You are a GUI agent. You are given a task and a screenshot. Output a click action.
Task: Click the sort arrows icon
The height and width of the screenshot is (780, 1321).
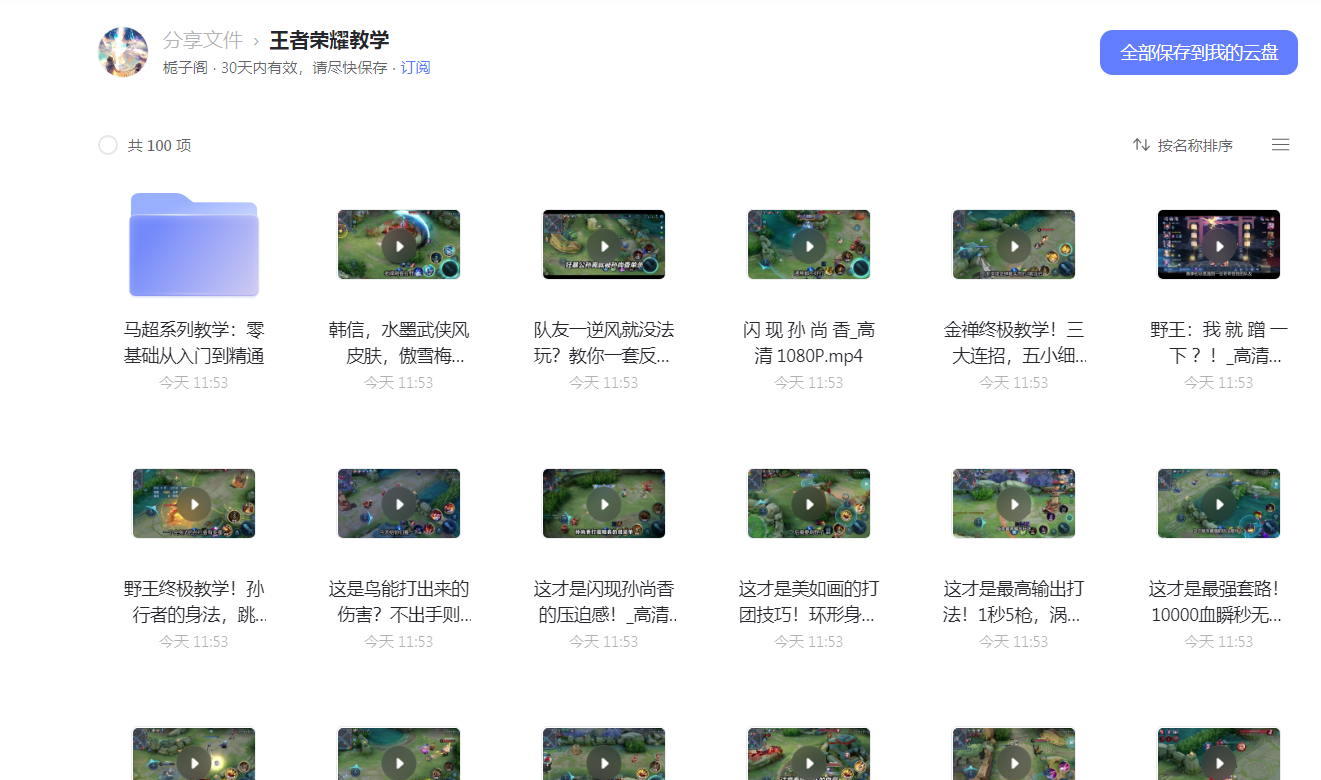pos(1141,145)
